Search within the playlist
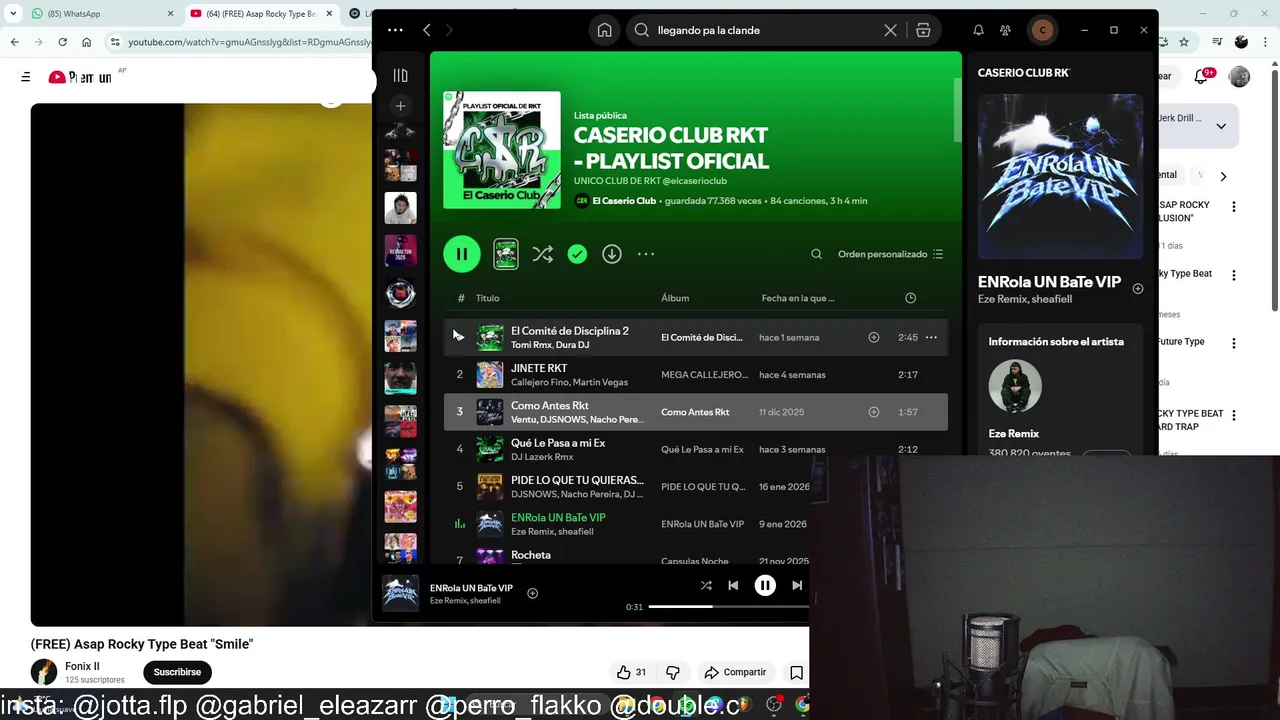 pyautogui.click(x=816, y=254)
